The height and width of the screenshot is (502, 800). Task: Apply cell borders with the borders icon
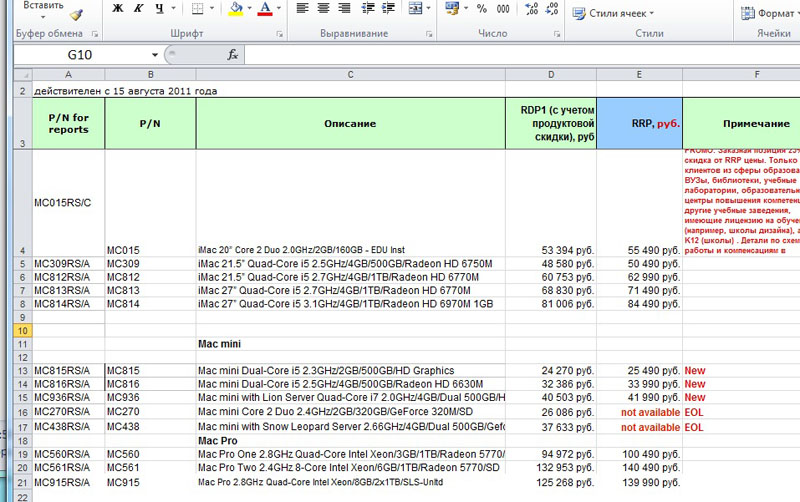tap(197, 8)
